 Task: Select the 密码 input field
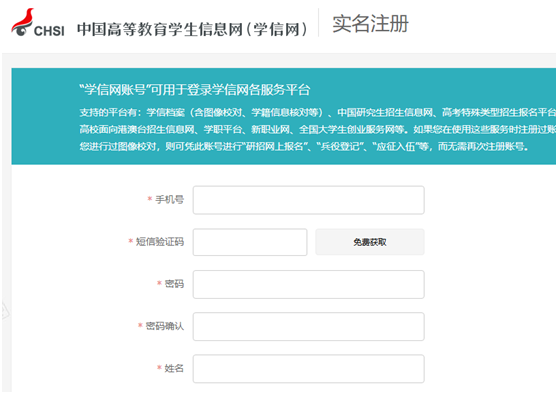click(309, 284)
